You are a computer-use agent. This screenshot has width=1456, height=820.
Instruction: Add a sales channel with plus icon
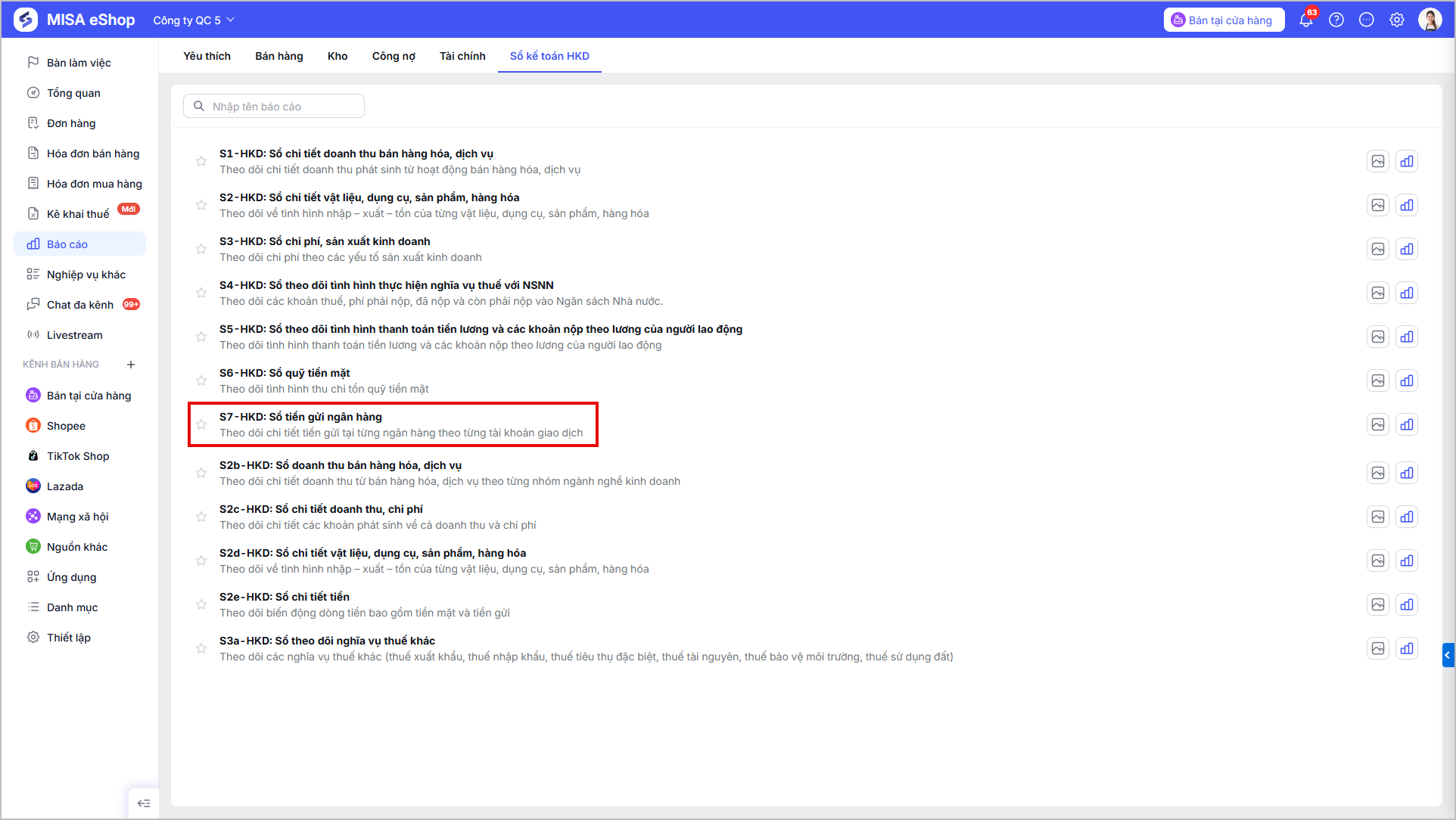click(131, 365)
